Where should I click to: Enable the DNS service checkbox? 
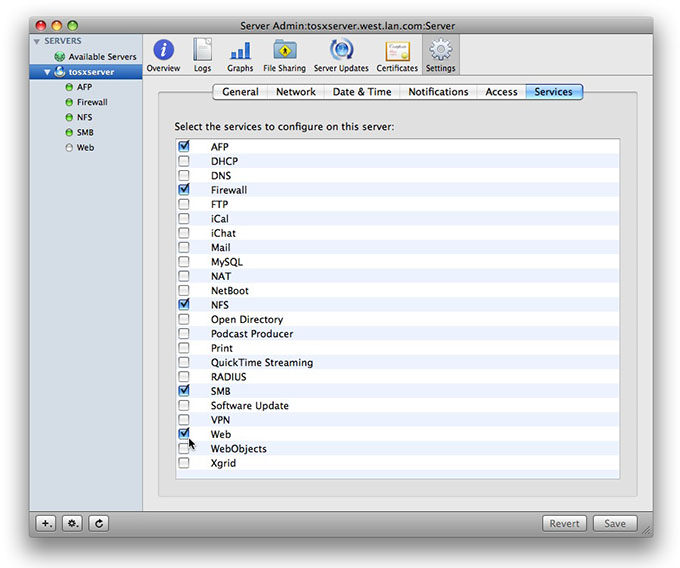184,175
